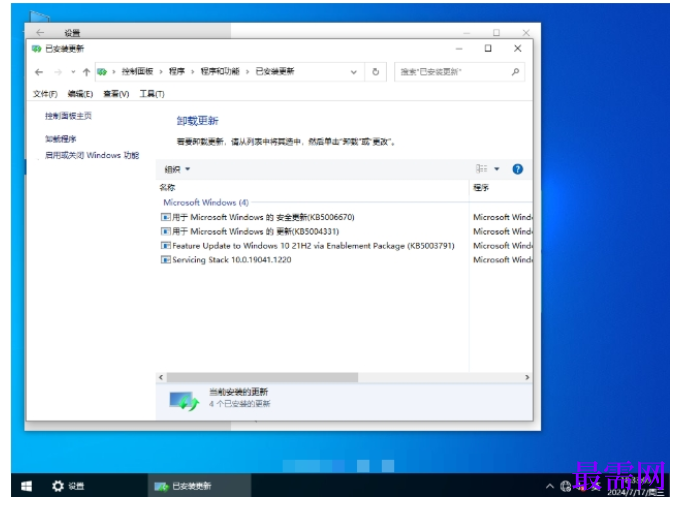
Task: Click the search magnifier icon
Action: coord(515,72)
